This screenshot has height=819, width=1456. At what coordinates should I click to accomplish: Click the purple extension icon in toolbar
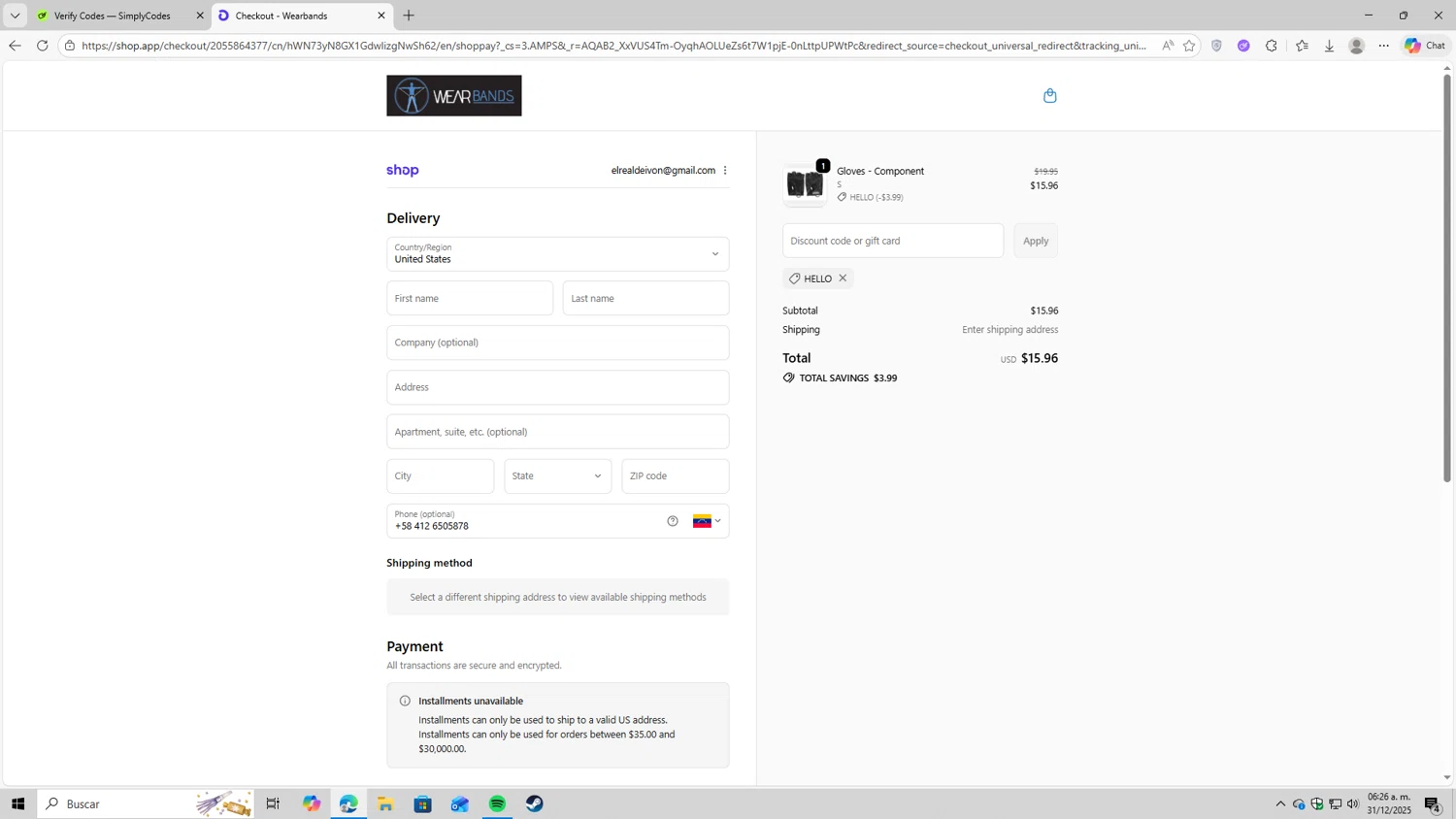point(1243,46)
